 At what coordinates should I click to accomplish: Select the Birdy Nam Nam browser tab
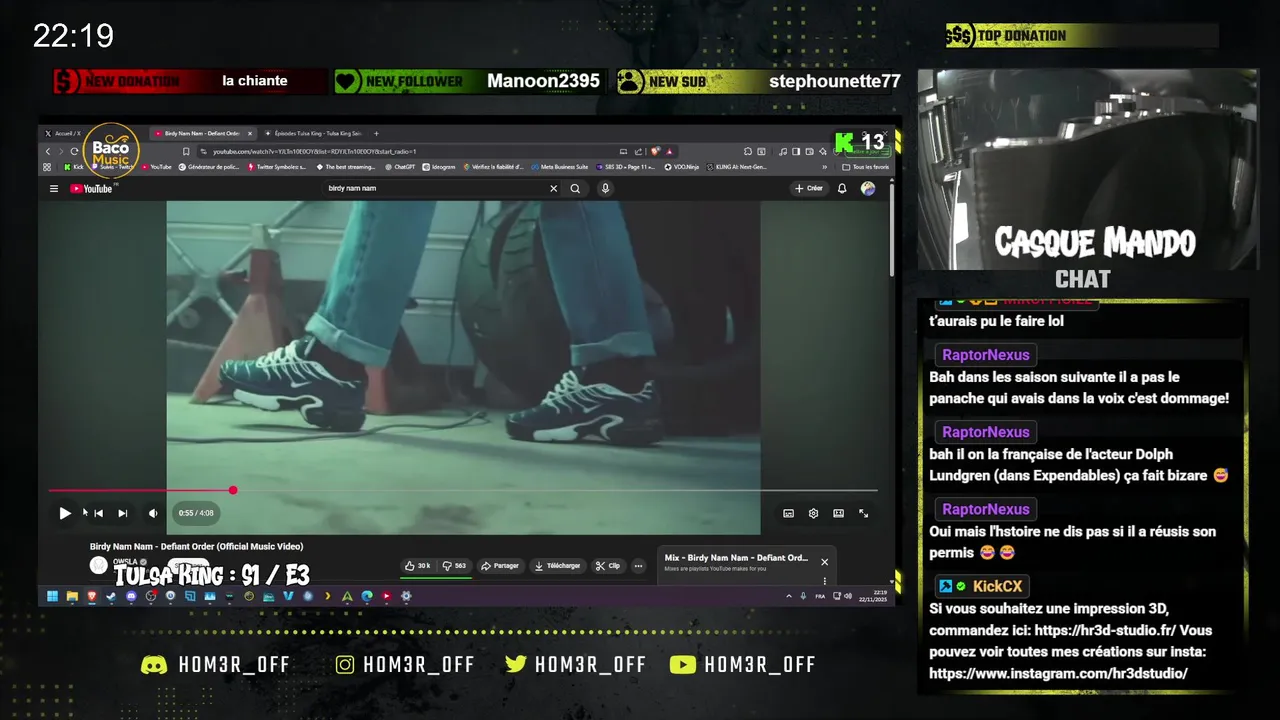click(202, 133)
